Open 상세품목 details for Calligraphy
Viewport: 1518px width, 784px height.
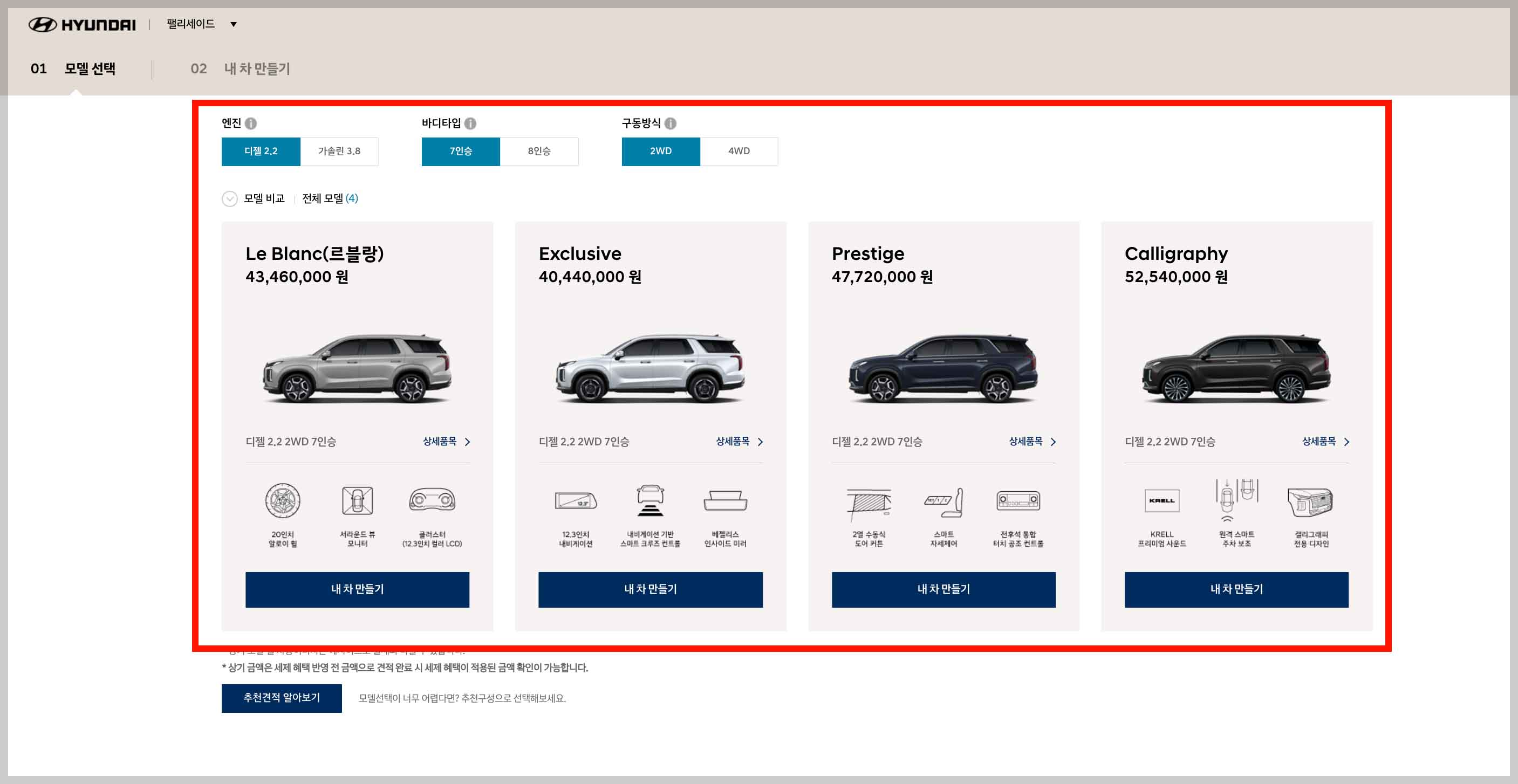click(1324, 442)
